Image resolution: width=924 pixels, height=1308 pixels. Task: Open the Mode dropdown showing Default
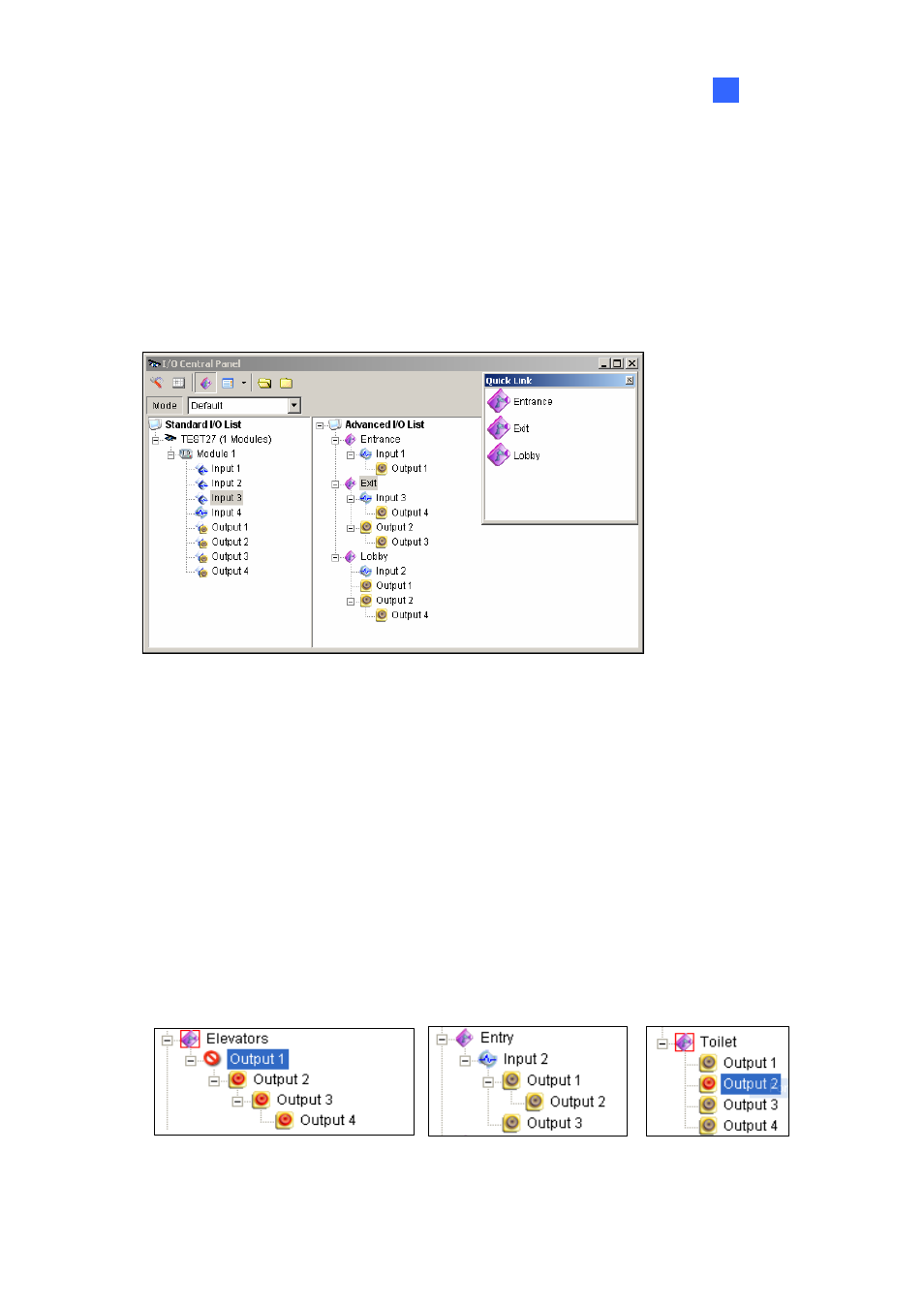tap(244, 405)
